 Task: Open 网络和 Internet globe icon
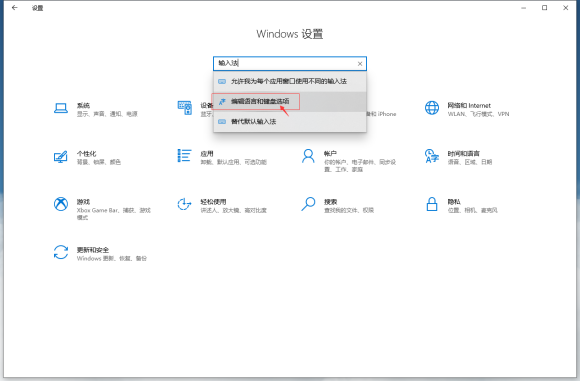[432, 108]
